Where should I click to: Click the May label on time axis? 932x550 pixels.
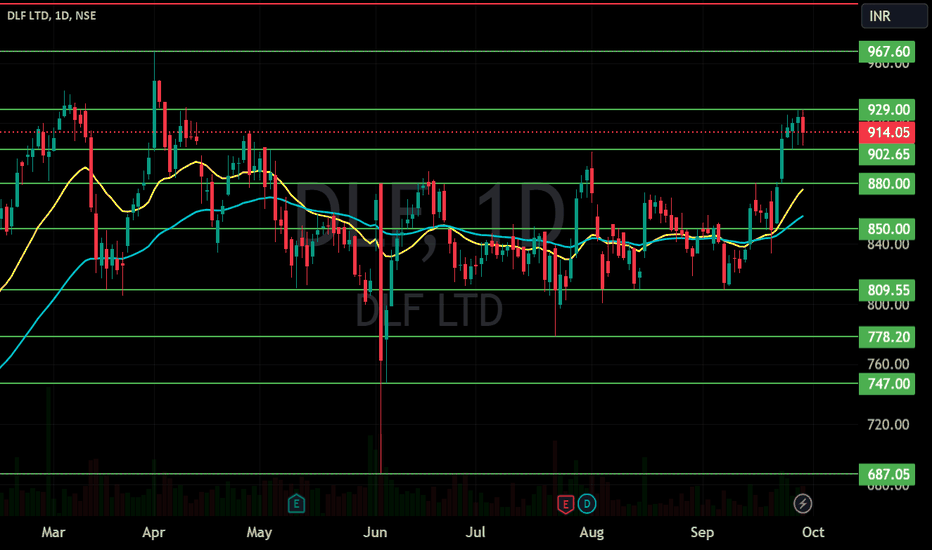tap(259, 532)
